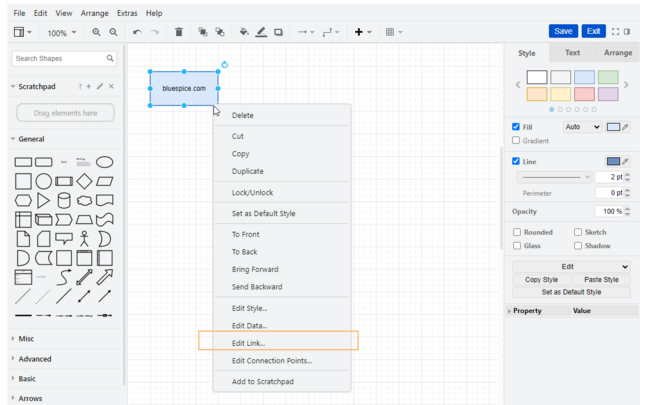
Task: Choose Duplicate from context menu
Action: 282,171
